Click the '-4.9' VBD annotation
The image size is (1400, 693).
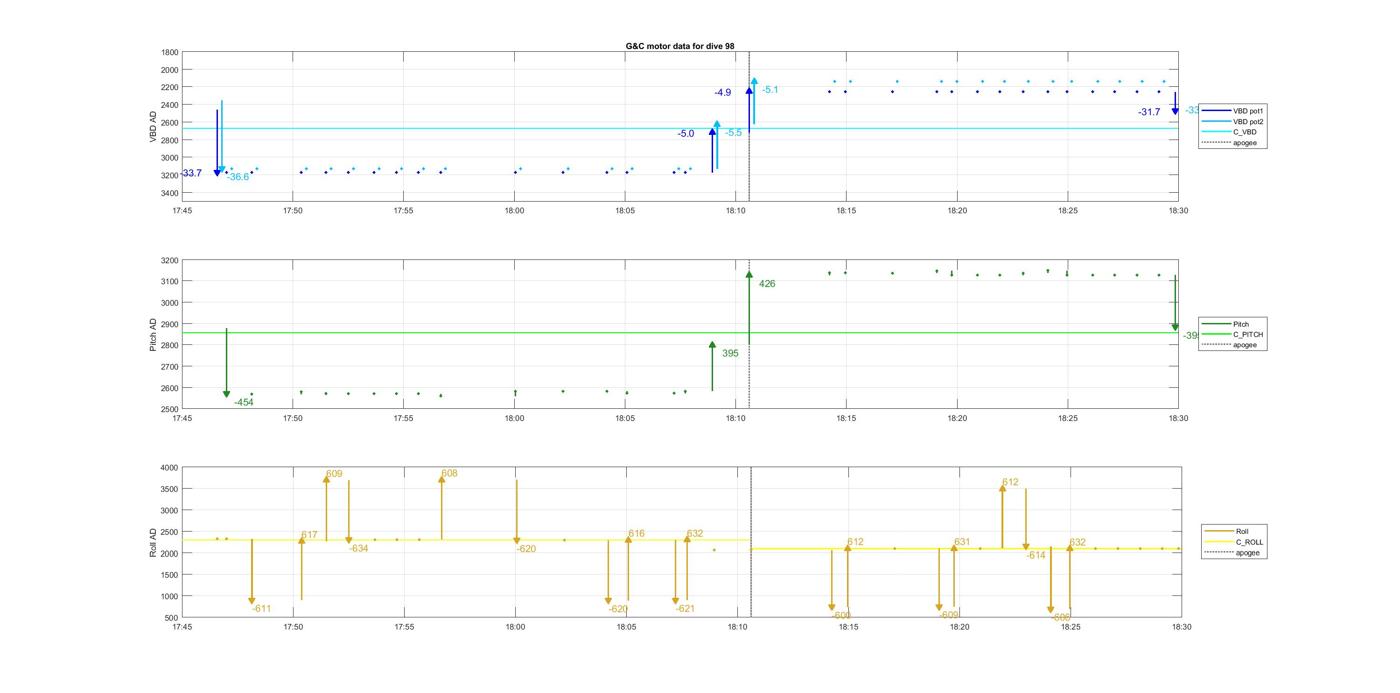[x=722, y=93]
